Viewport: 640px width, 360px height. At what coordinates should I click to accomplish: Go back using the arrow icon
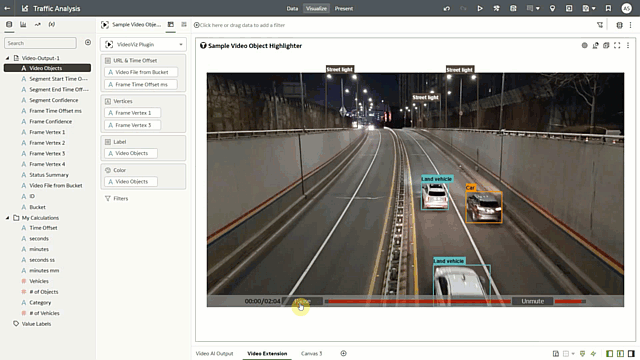7,8
